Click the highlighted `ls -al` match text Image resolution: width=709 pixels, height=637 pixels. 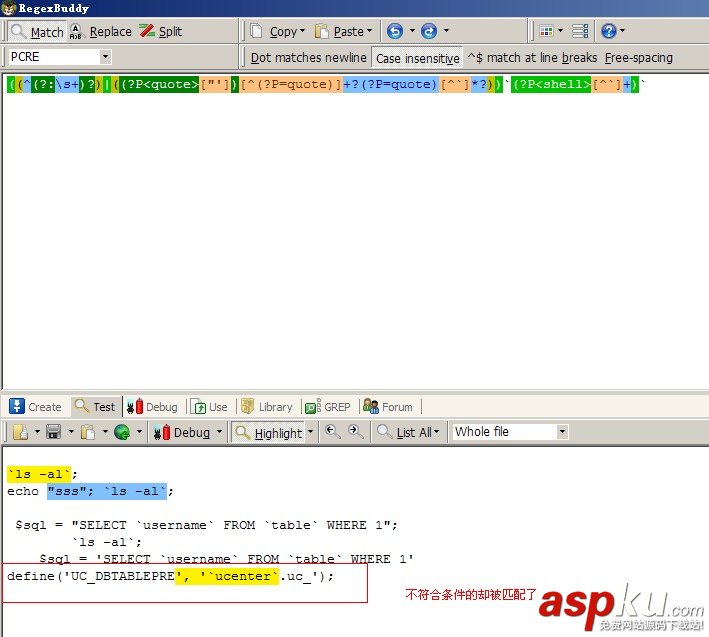tap(39, 474)
